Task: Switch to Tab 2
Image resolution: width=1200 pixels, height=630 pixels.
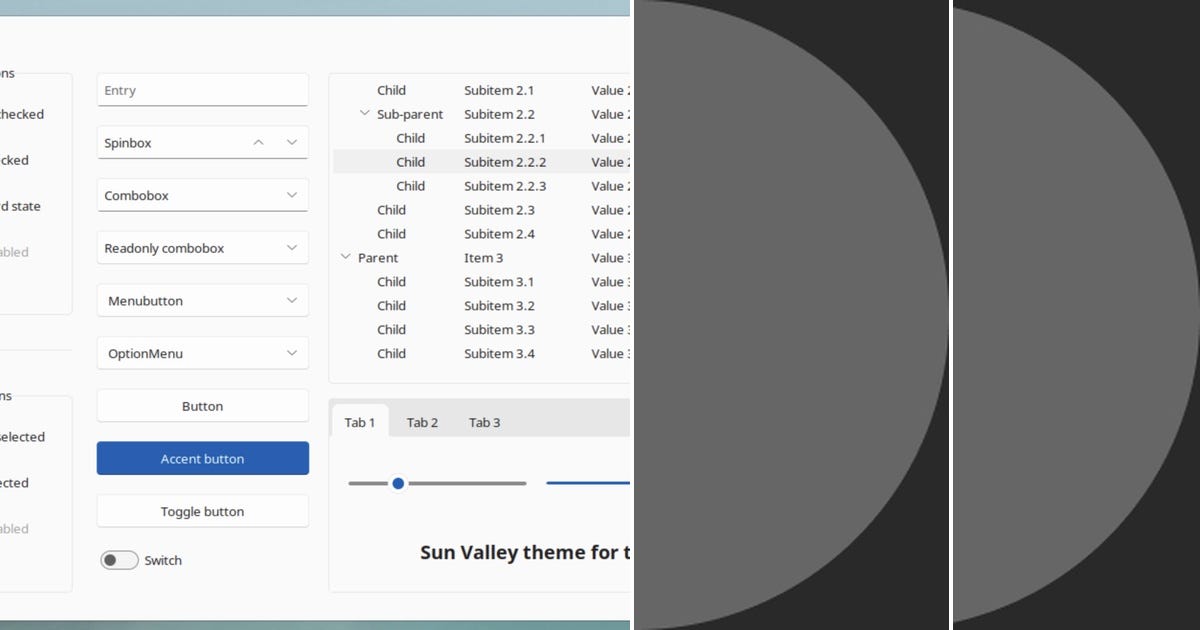Action: 422,422
